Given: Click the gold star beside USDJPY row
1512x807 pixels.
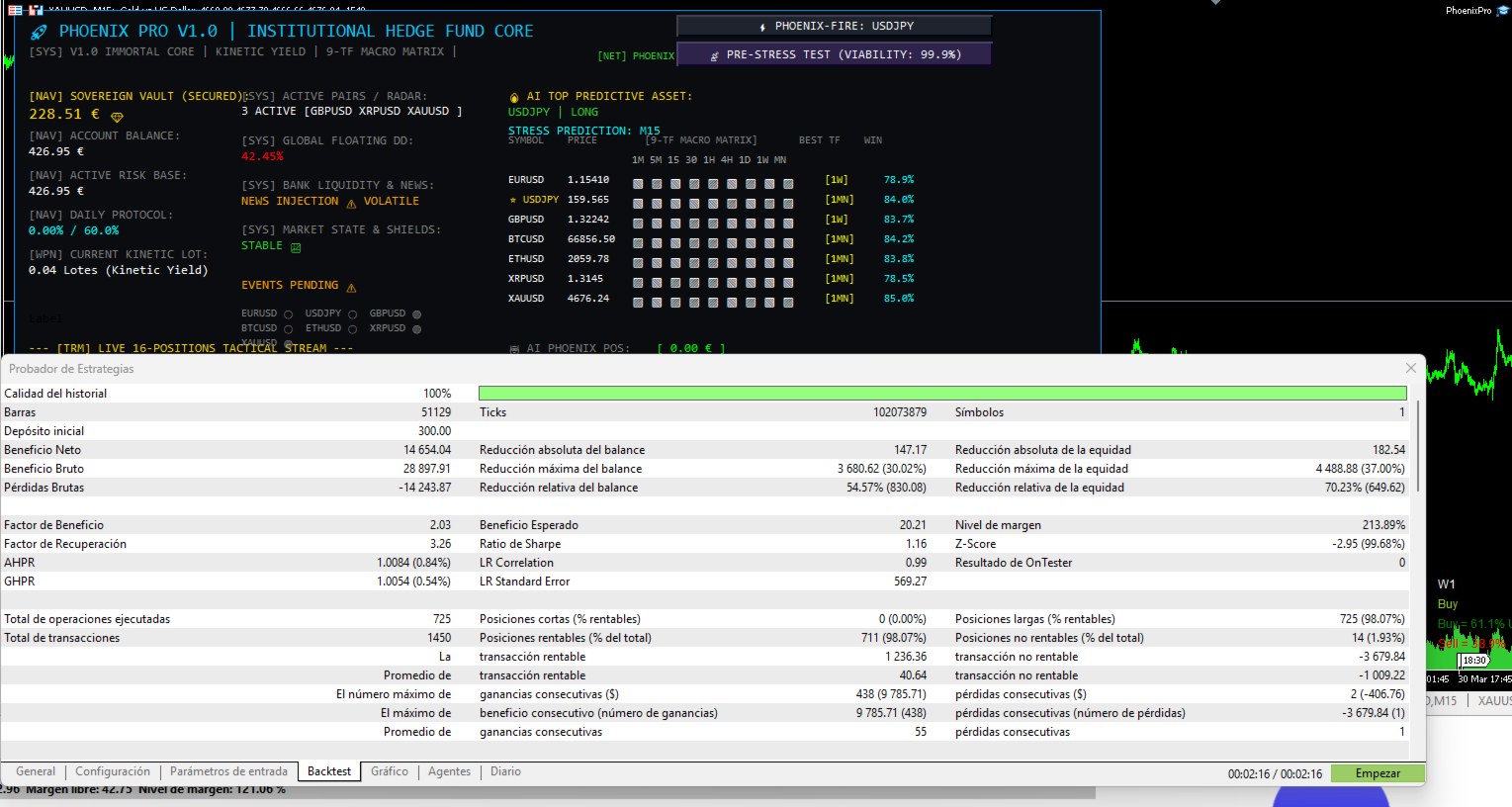Looking at the screenshot, I should tap(512, 200).
